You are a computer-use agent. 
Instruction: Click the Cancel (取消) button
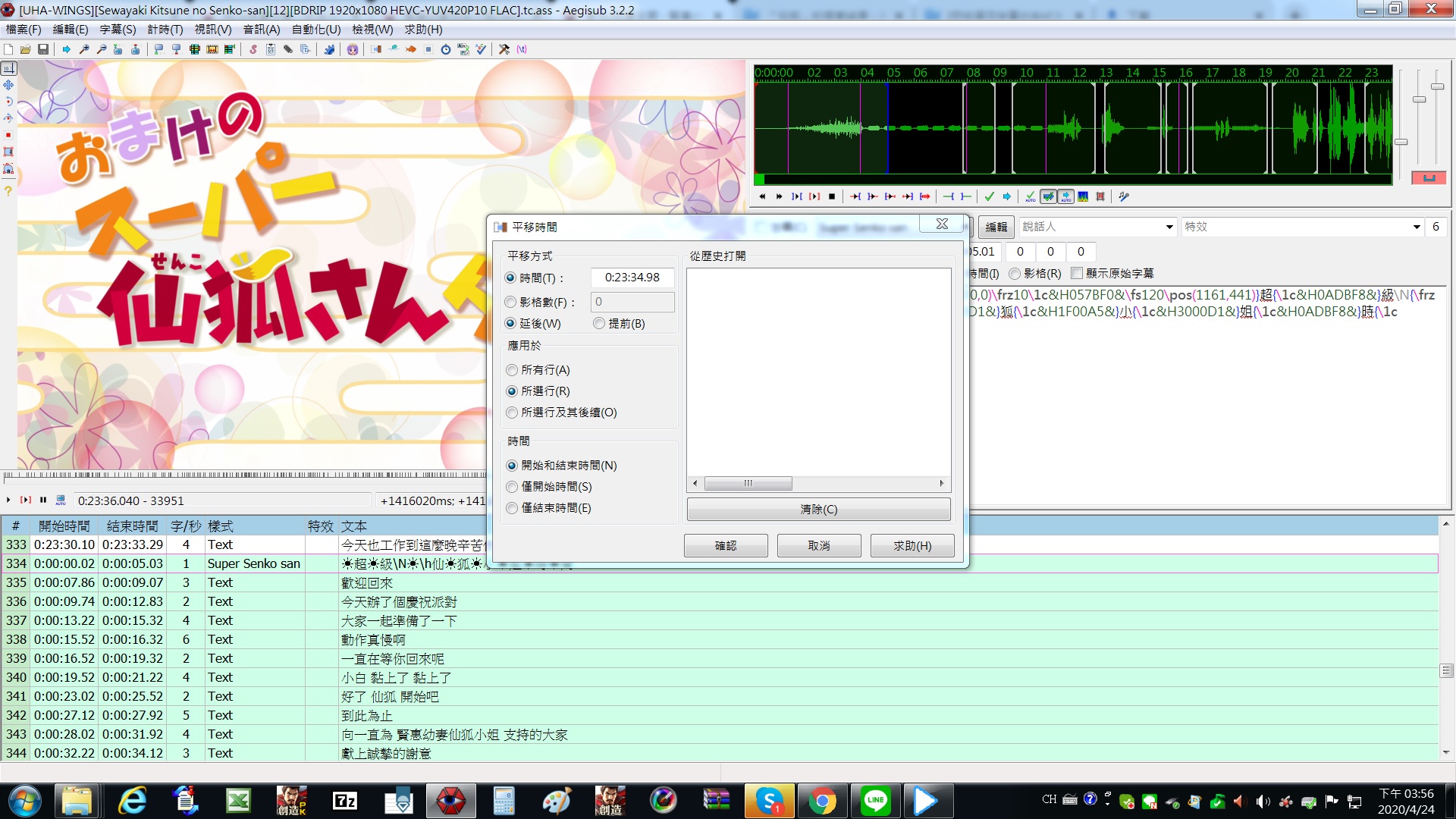819,545
